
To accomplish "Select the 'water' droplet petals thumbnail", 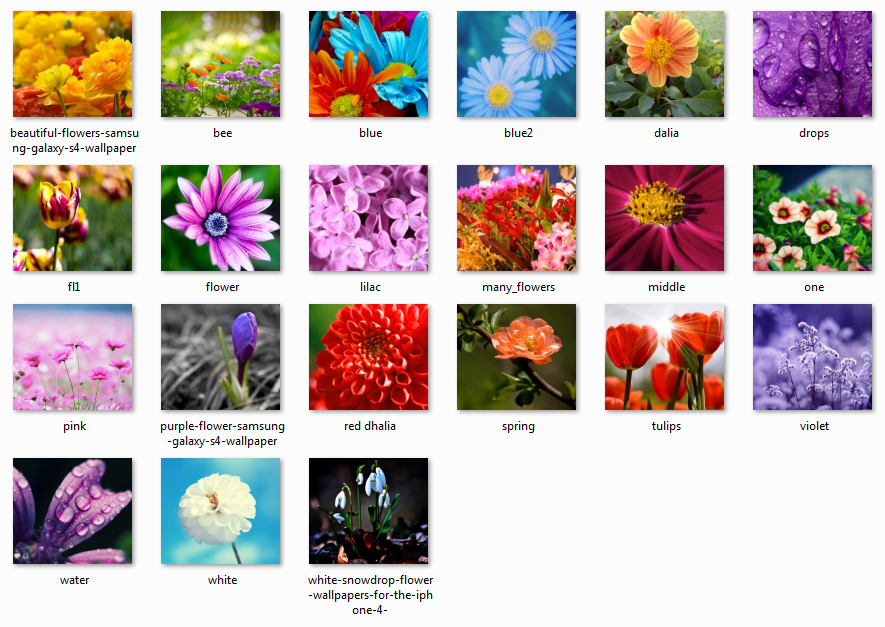I will pyautogui.click(x=72, y=511).
